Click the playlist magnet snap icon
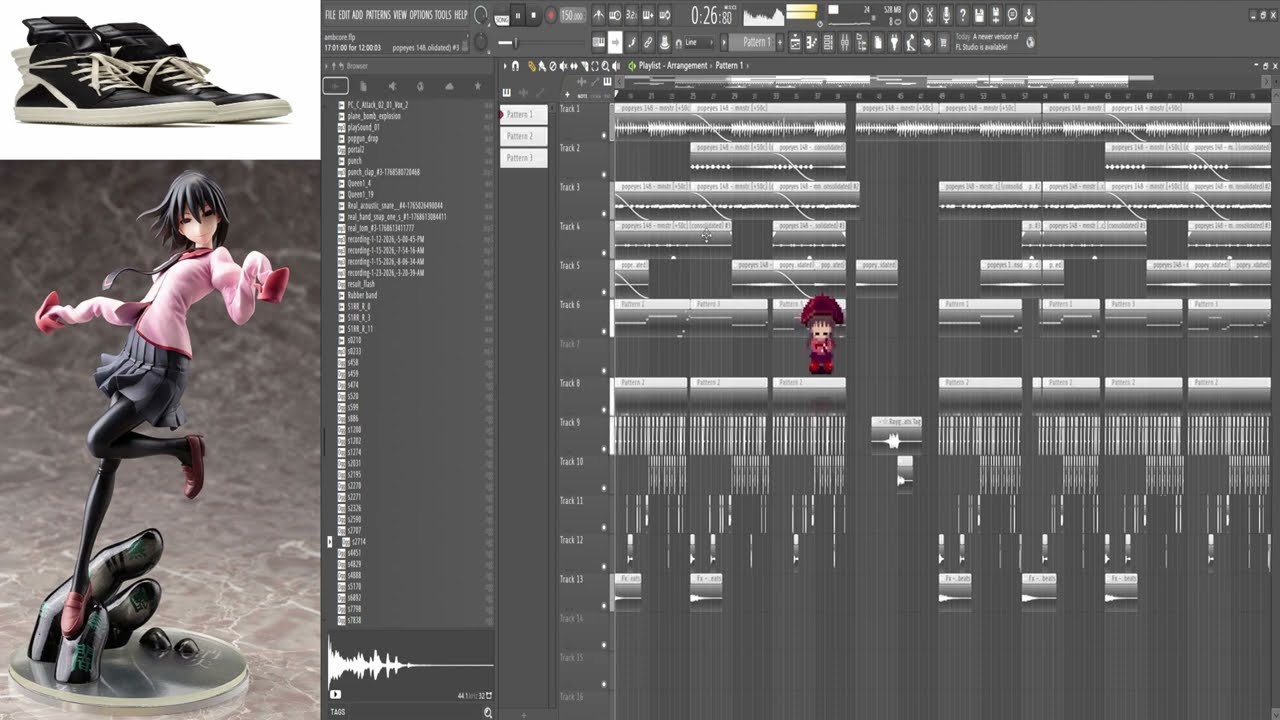 tap(516, 66)
